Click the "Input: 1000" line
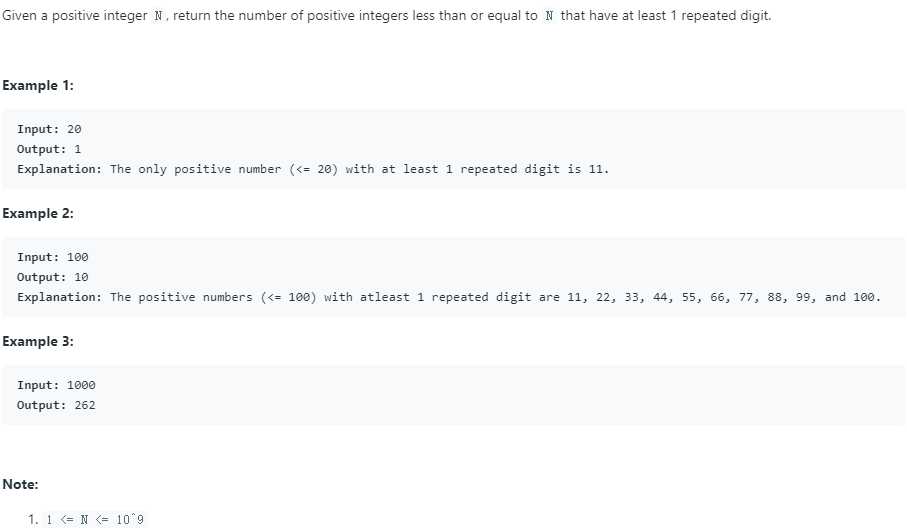Viewport: 907px width, 531px height. point(56,385)
